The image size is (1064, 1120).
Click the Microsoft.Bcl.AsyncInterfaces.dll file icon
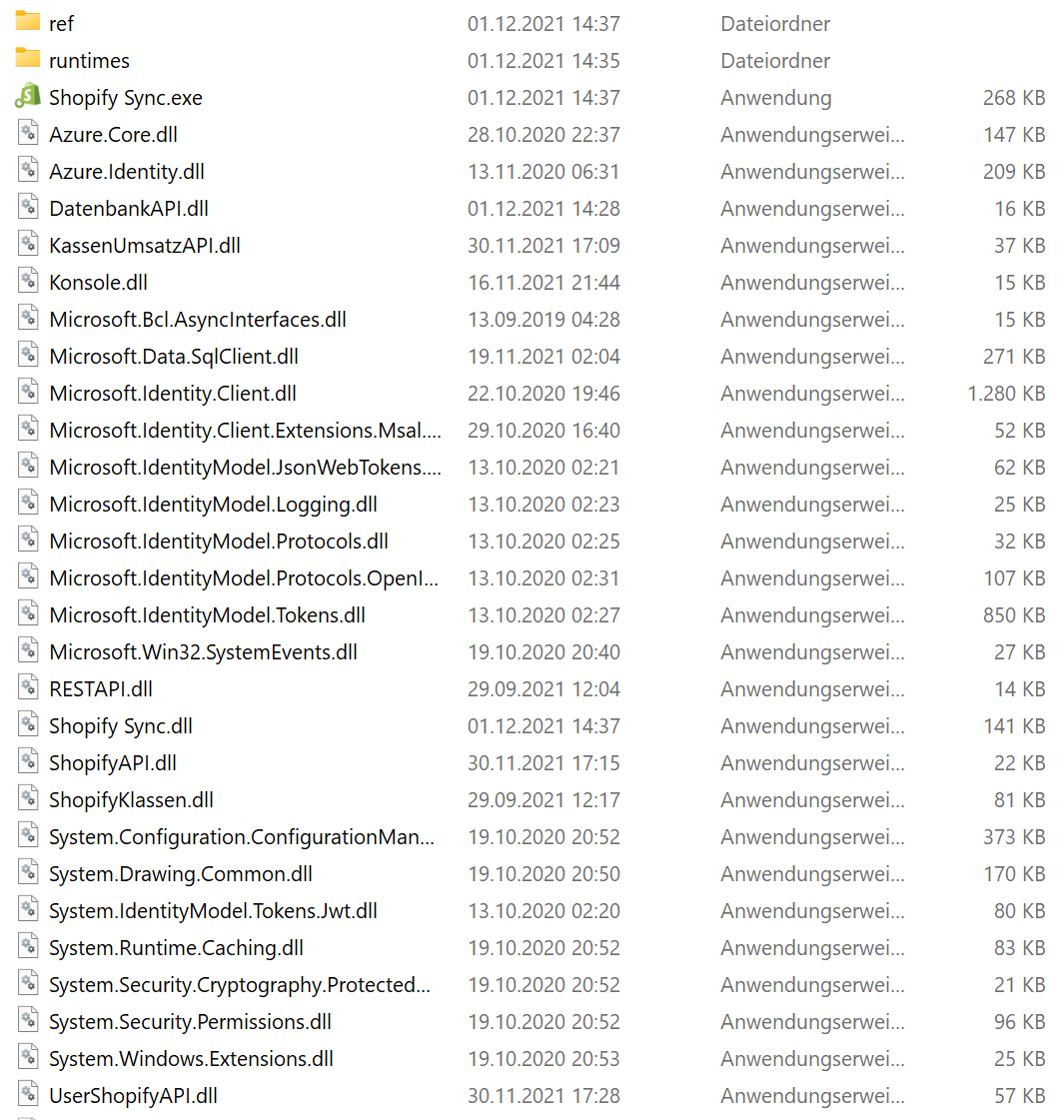pyautogui.click(x=28, y=318)
